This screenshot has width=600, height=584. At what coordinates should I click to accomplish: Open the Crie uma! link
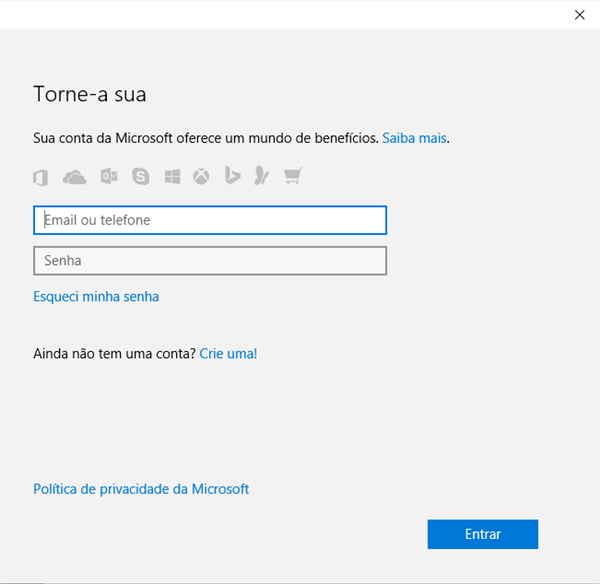pos(228,354)
